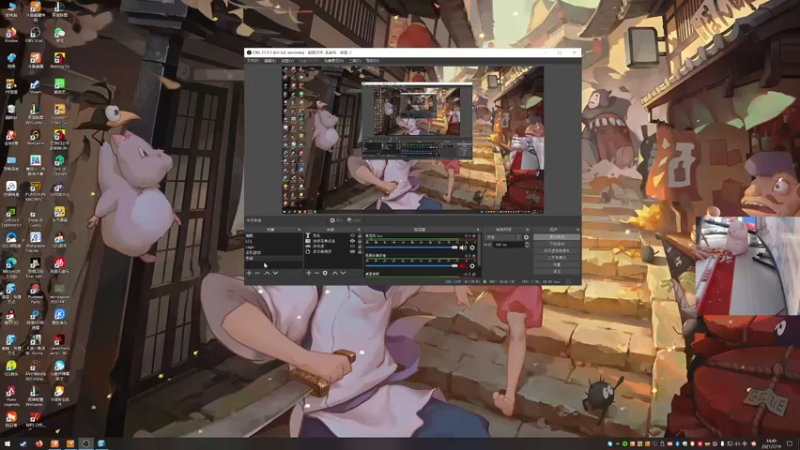Toggle visibility of the text source
The height and width of the screenshot is (450, 800).
(x=352, y=235)
